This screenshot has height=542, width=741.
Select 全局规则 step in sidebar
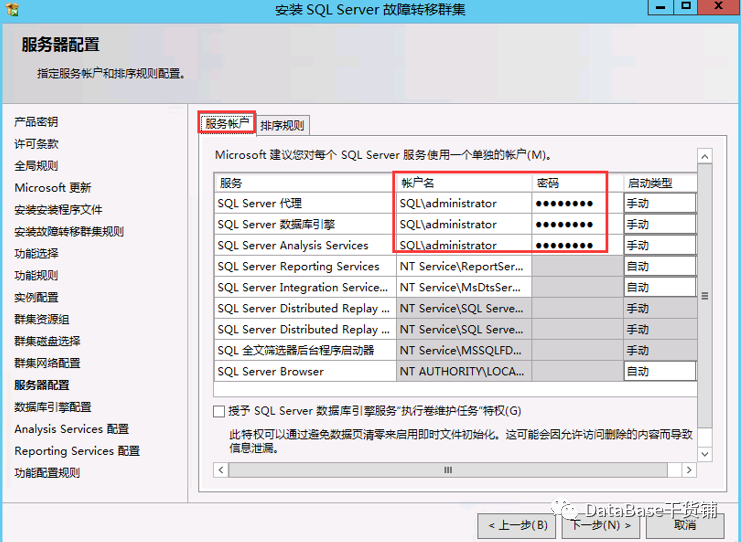tap(36, 166)
